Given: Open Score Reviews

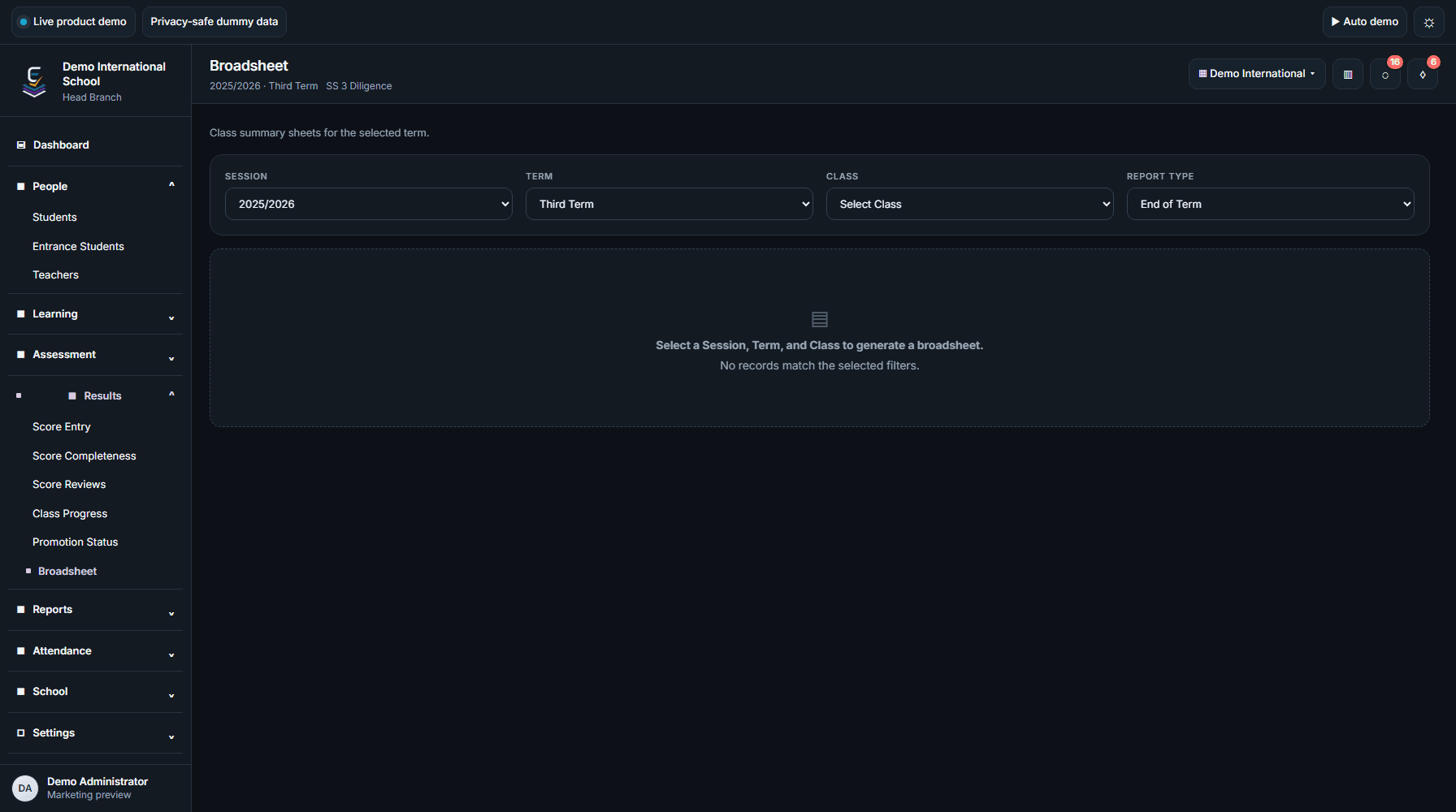Looking at the screenshot, I should point(69,485).
